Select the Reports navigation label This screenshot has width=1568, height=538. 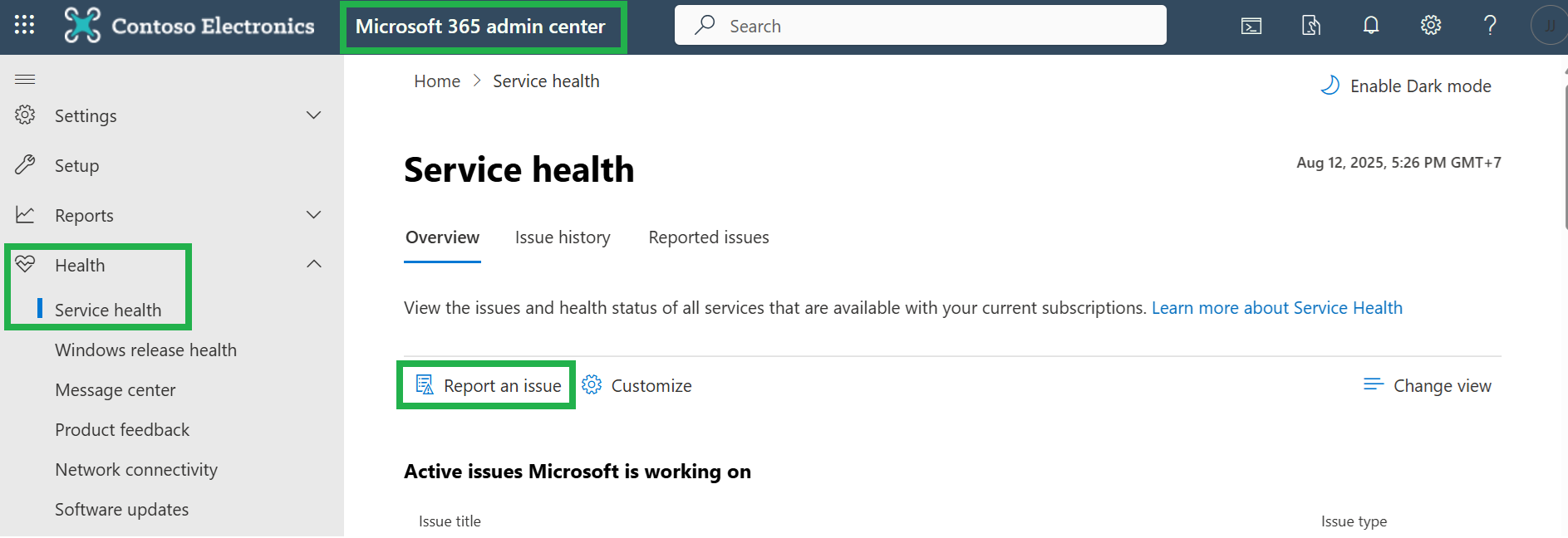pyautogui.click(x=84, y=216)
